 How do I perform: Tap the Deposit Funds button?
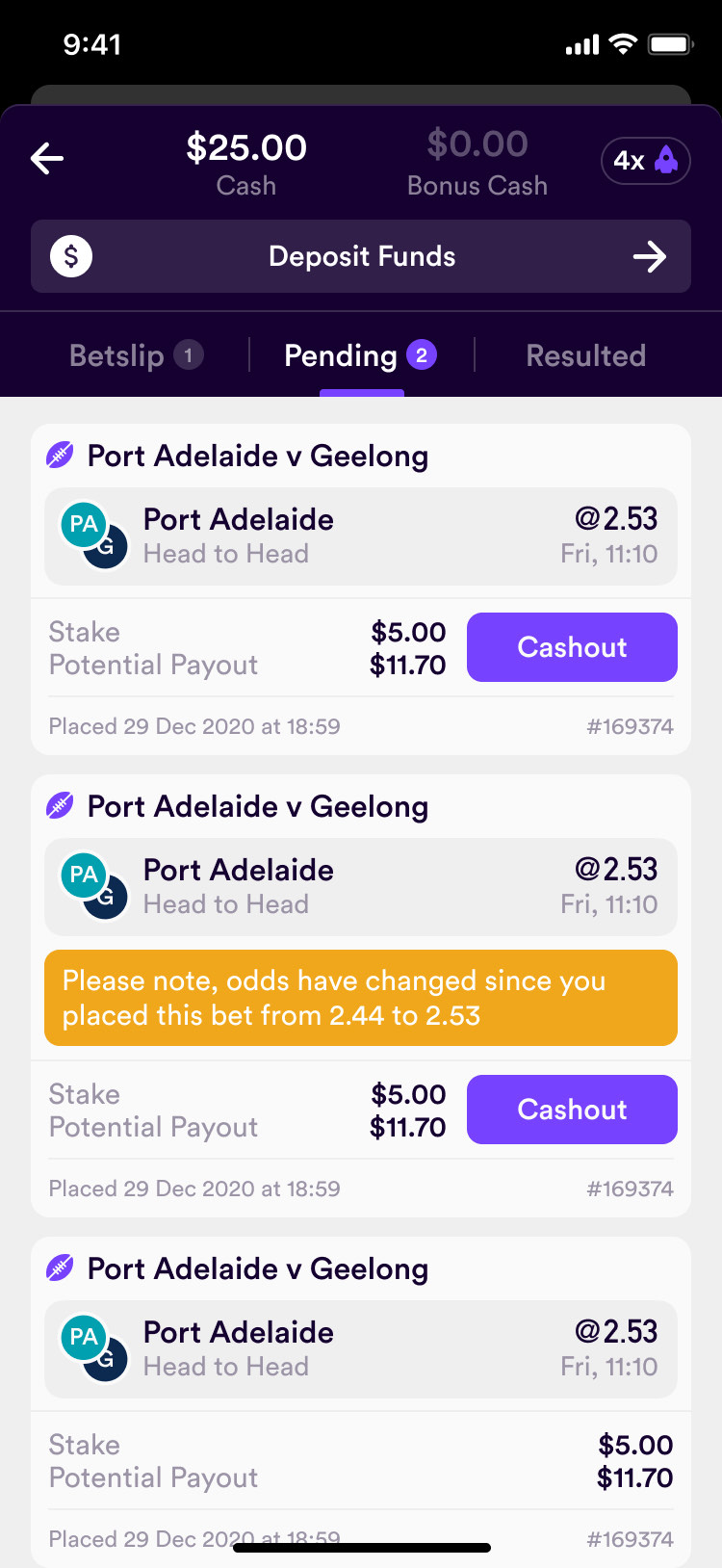pyautogui.click(x=361, y=257)
